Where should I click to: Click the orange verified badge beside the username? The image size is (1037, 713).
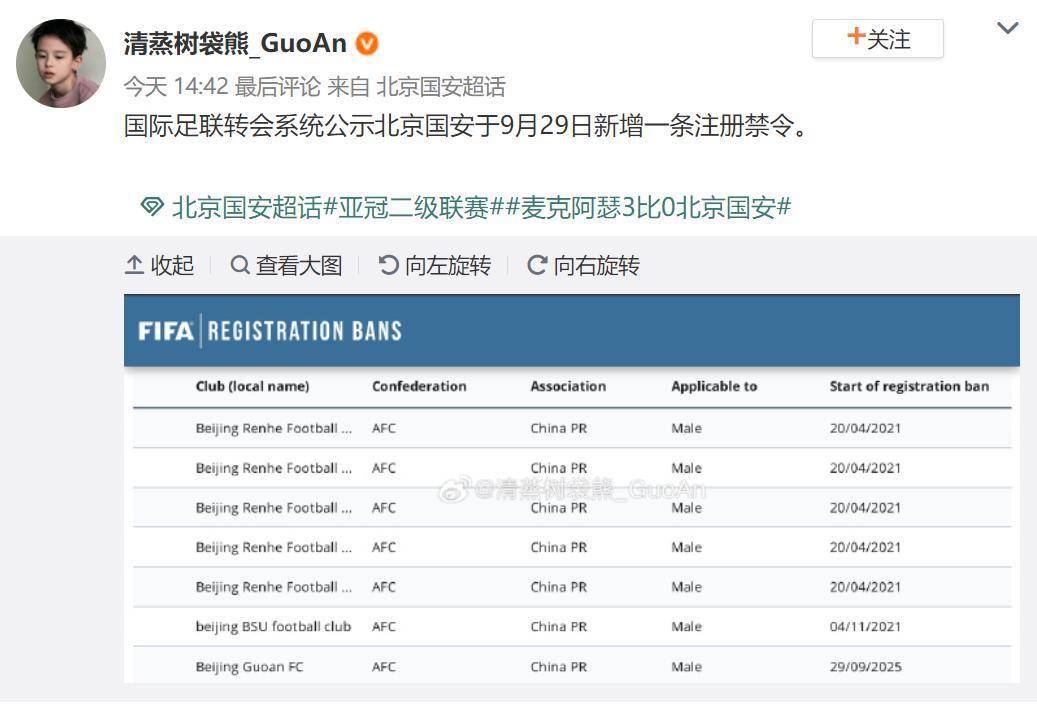pyautogui.click(x=366, y=43)
